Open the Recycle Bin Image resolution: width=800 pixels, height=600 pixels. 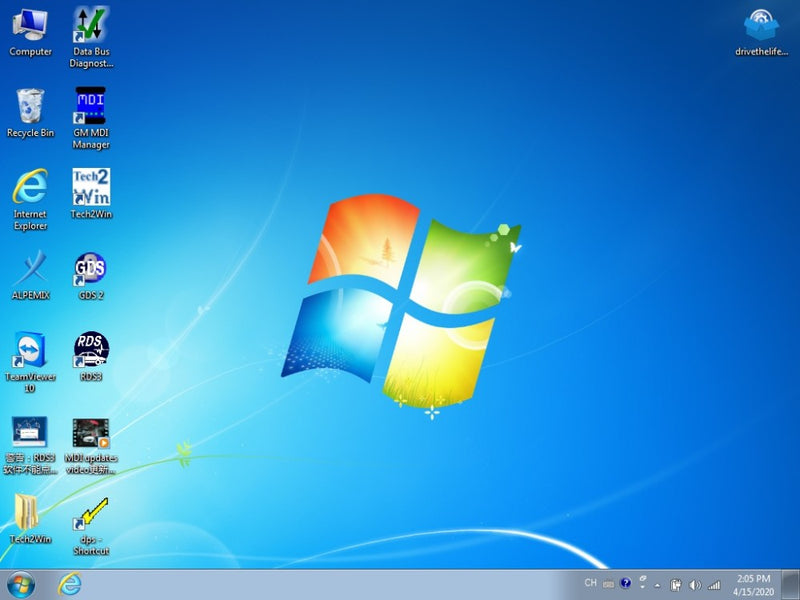tap(28, 108)
